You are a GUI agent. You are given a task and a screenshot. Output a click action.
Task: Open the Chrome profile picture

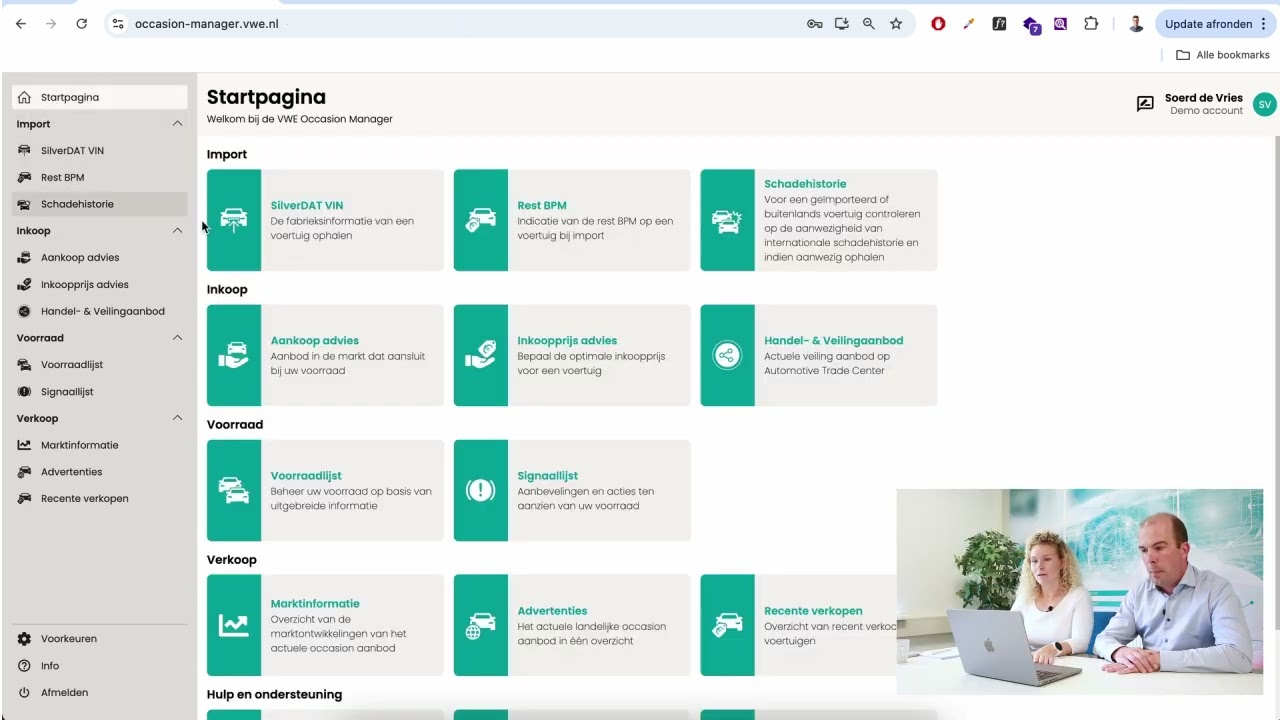coord(1136,24)
